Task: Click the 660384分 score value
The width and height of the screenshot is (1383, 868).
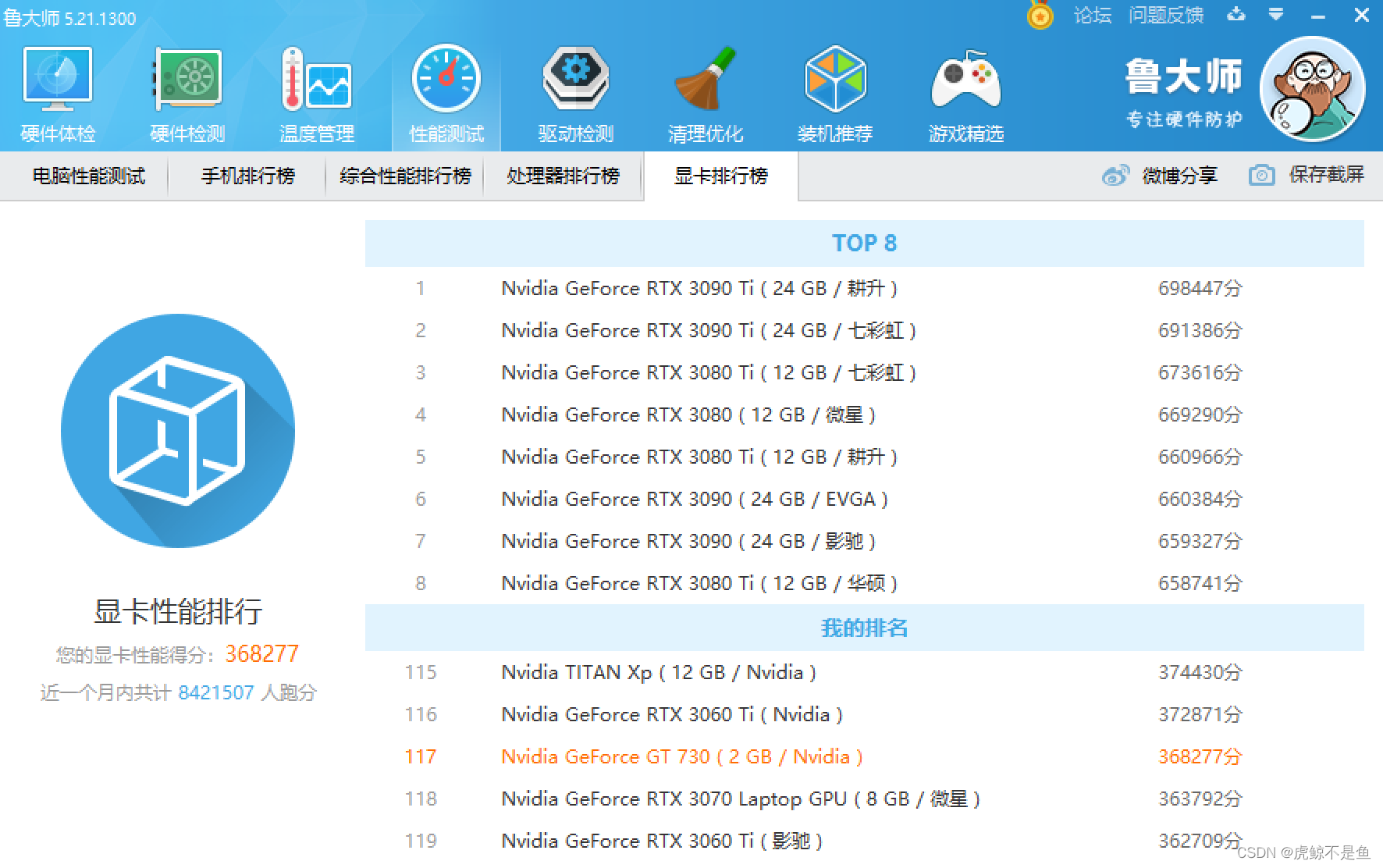Action: [x=1200, y=499]
